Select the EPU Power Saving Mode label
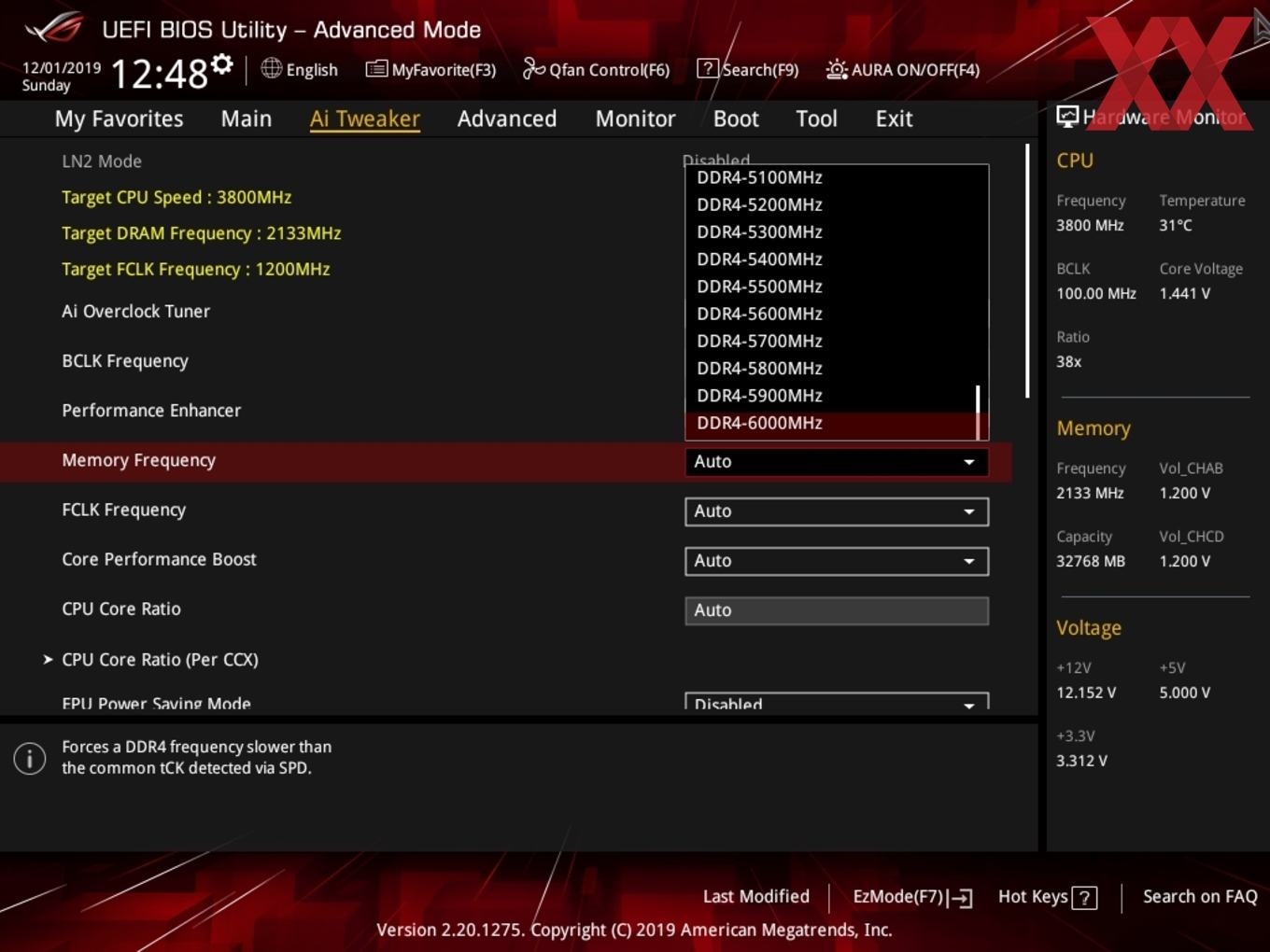The width and height of the screenshot is (1270, 952). (x=156, y=704)
